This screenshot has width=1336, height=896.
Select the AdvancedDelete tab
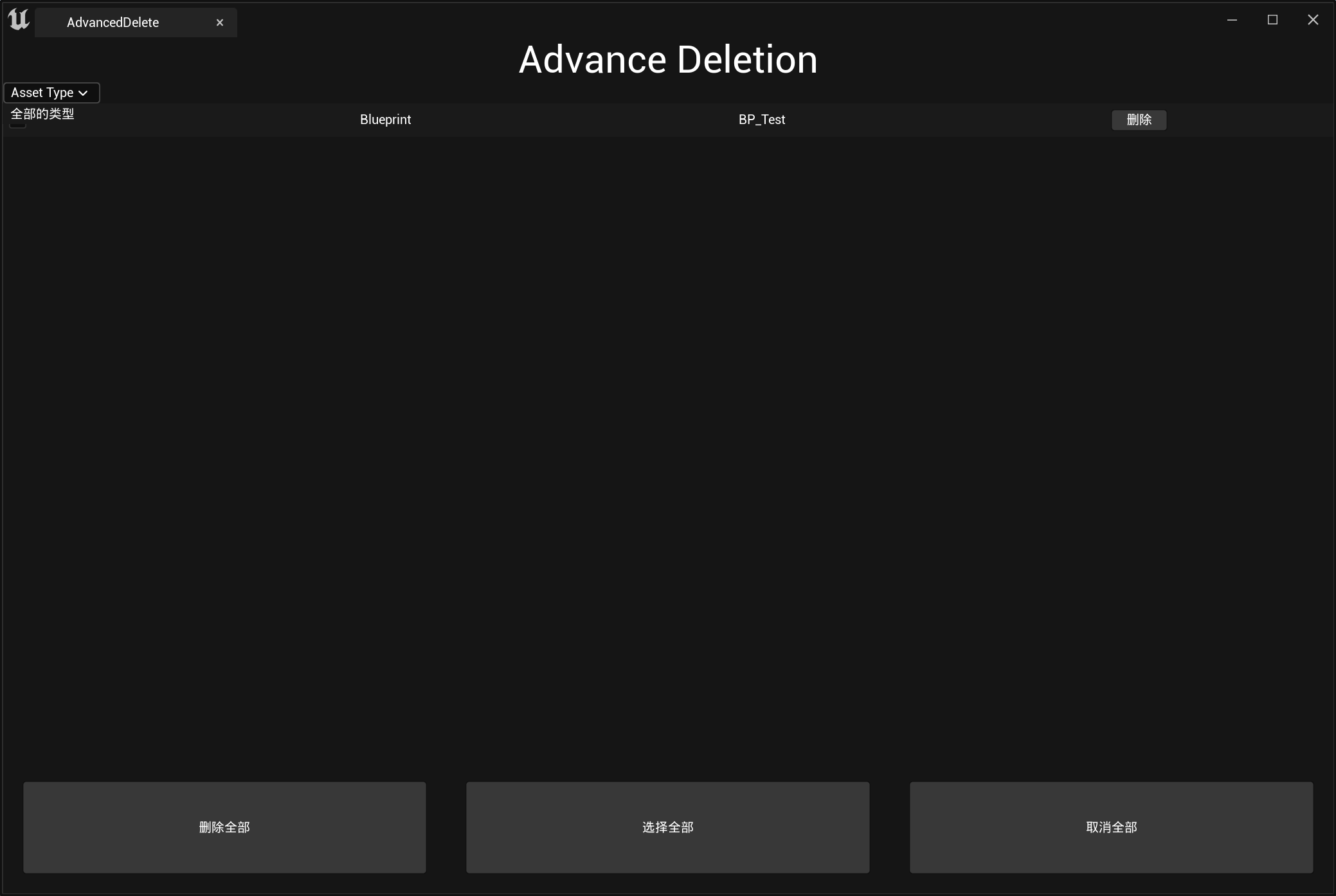point(113,22)
